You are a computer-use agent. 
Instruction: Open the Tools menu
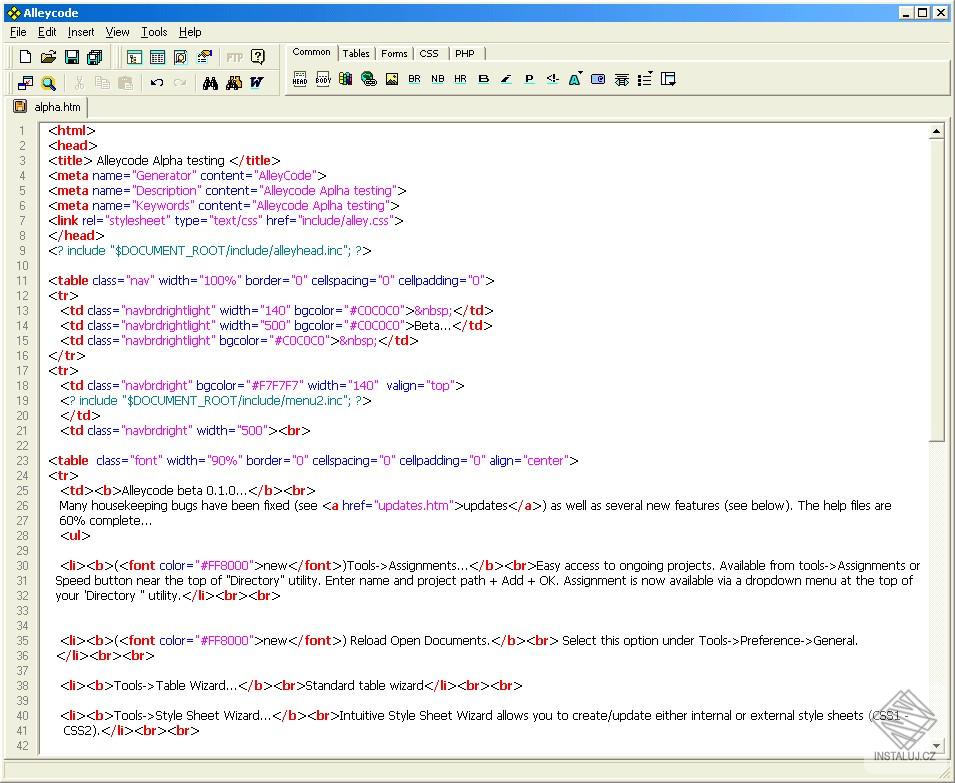pyautogui.click(x=153, y=32)
